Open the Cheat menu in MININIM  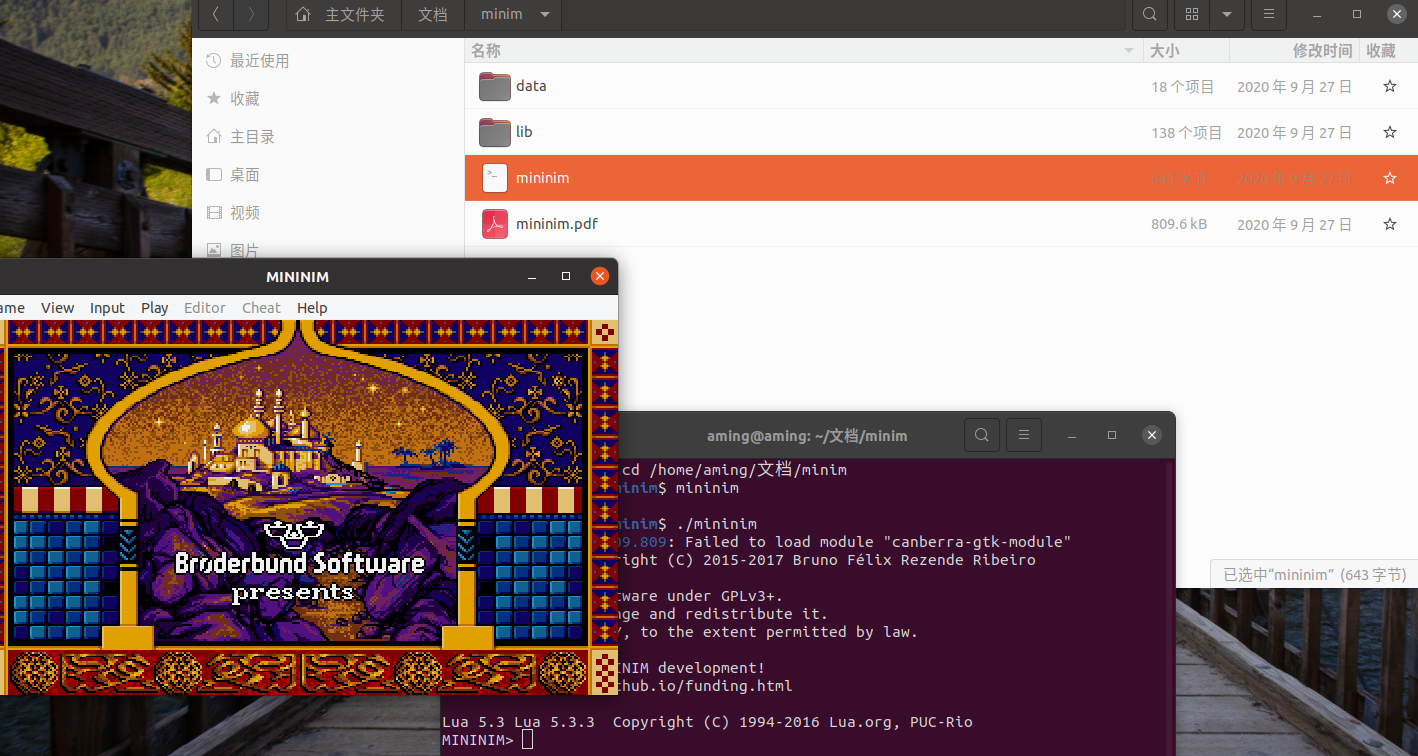point(261,308)
